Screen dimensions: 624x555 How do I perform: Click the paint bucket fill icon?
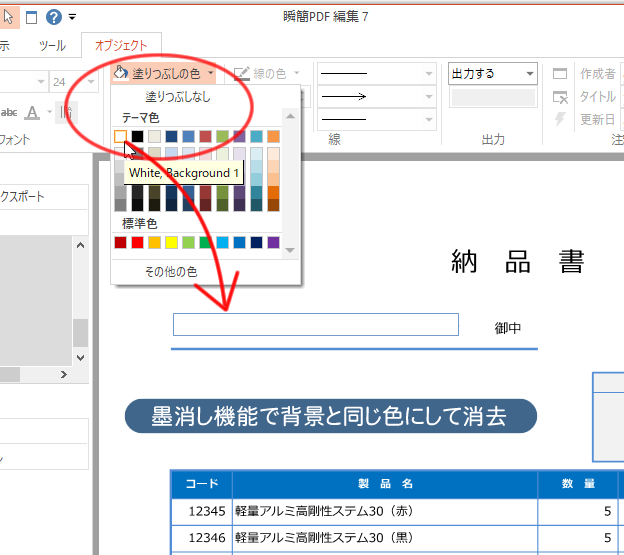(x=121, y=73)
